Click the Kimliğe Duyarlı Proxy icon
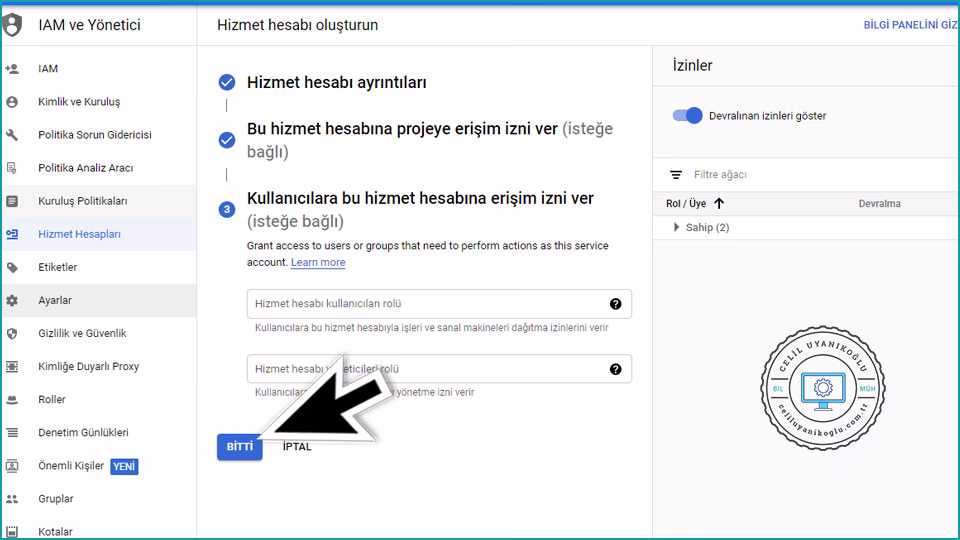Image resolution: width=960 pixels, height=540 pixels. (x=12, y=366)
